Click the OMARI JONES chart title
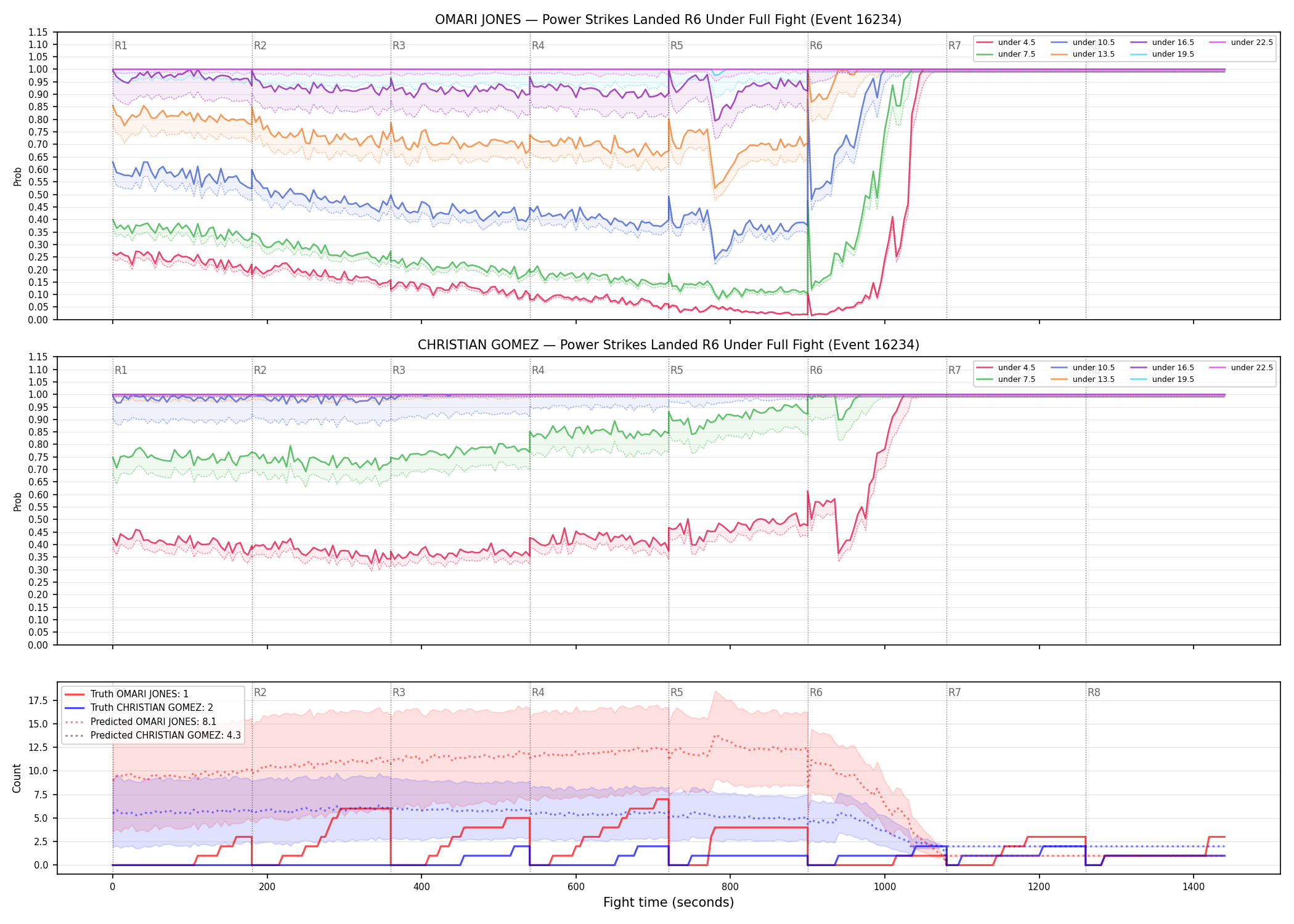 pos(668,20)
